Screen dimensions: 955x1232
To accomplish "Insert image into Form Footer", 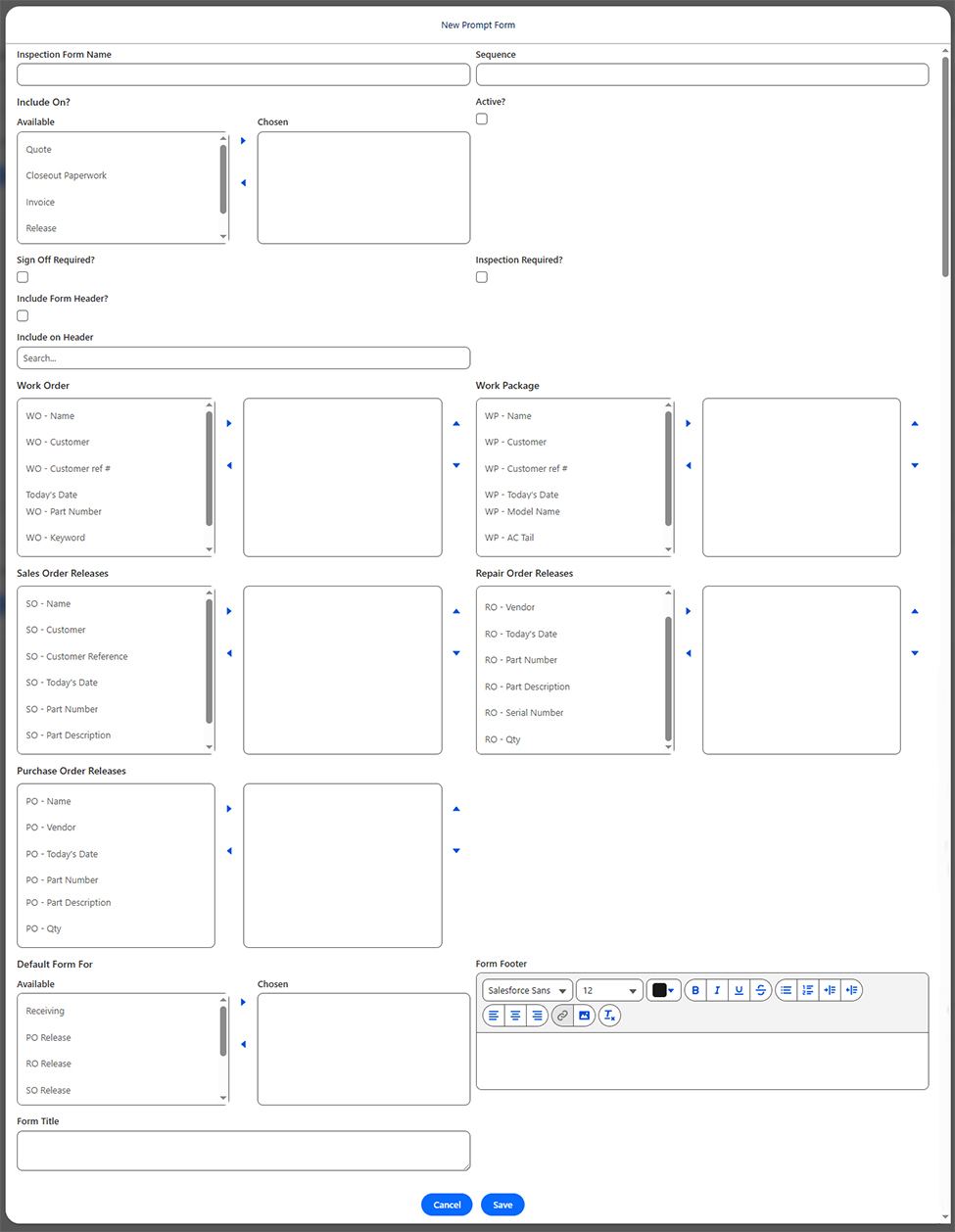I will click(585, 1016).
